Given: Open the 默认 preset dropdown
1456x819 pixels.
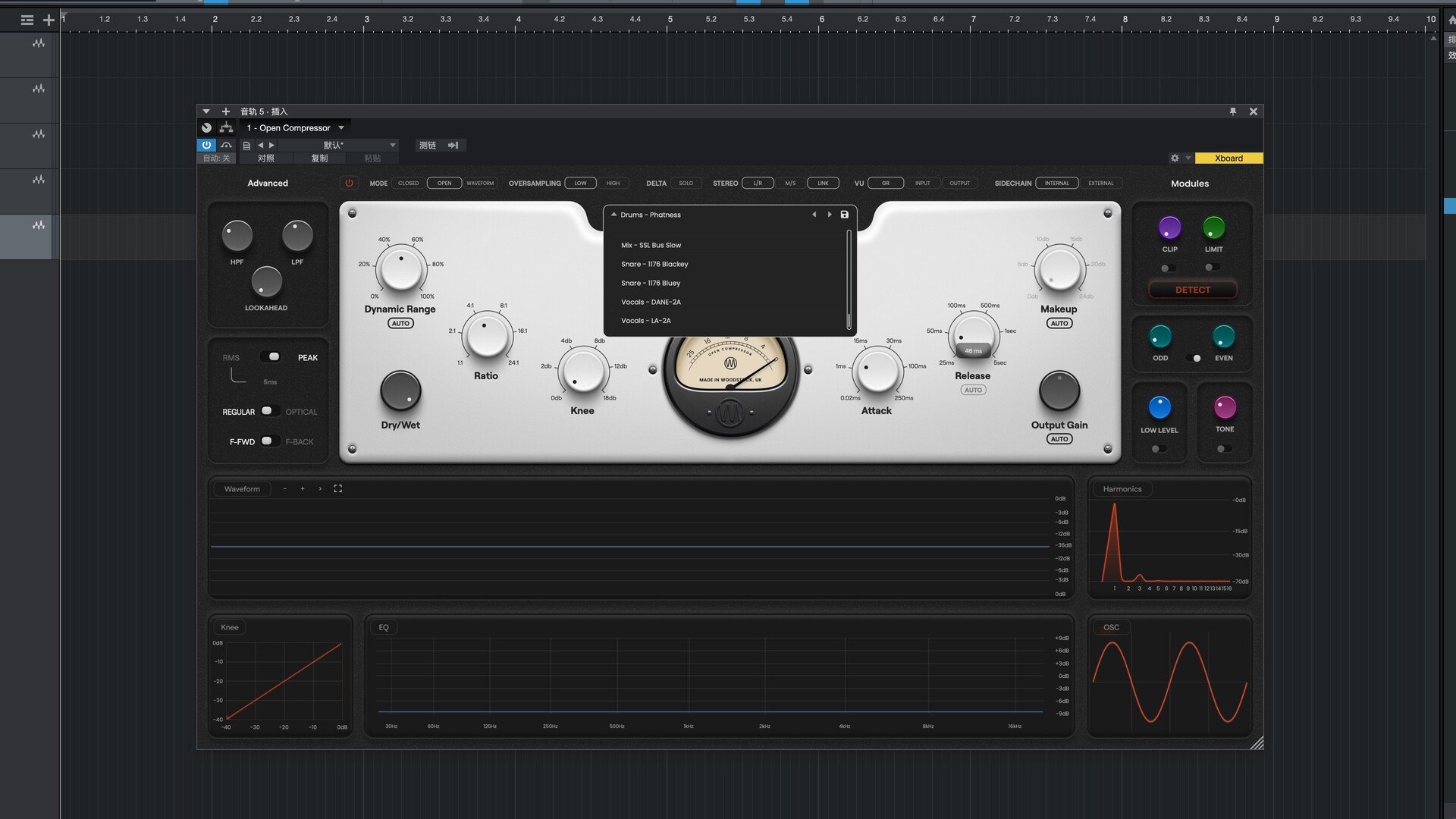Looking at the screenshot, I should [392, 145].
